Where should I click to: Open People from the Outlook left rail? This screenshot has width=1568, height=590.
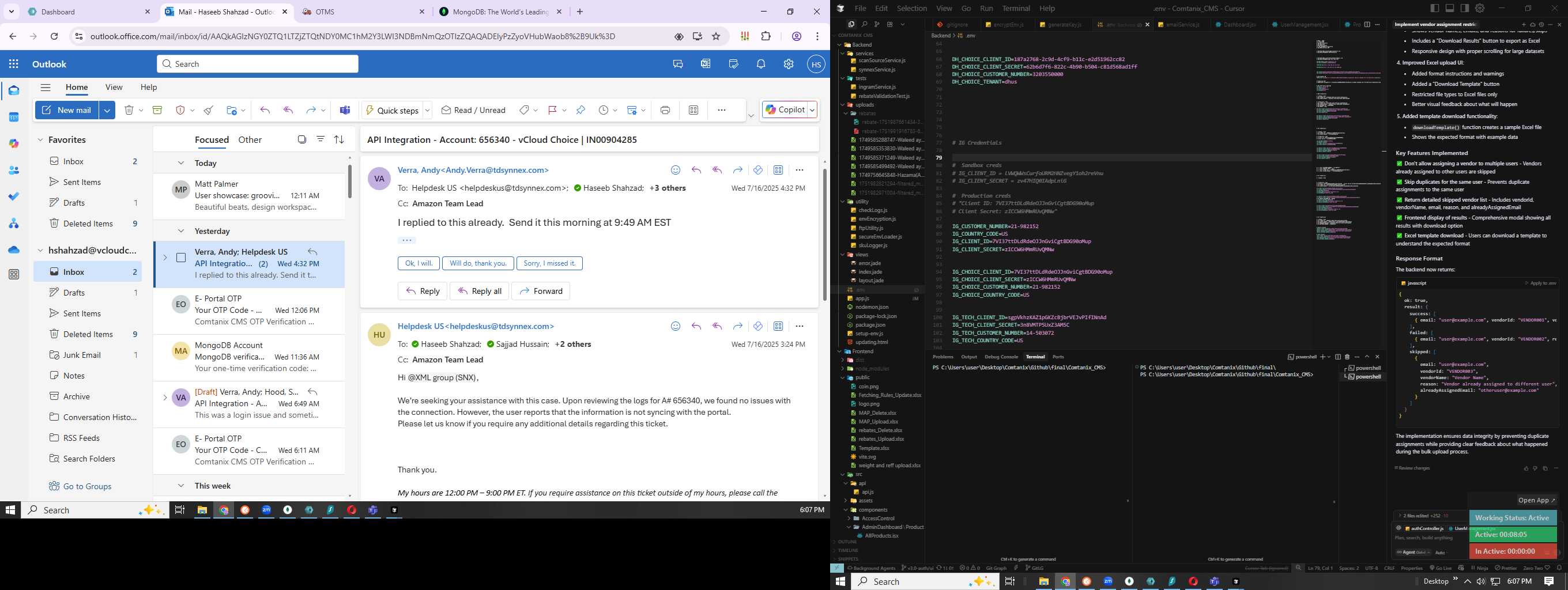coord(14,171)
